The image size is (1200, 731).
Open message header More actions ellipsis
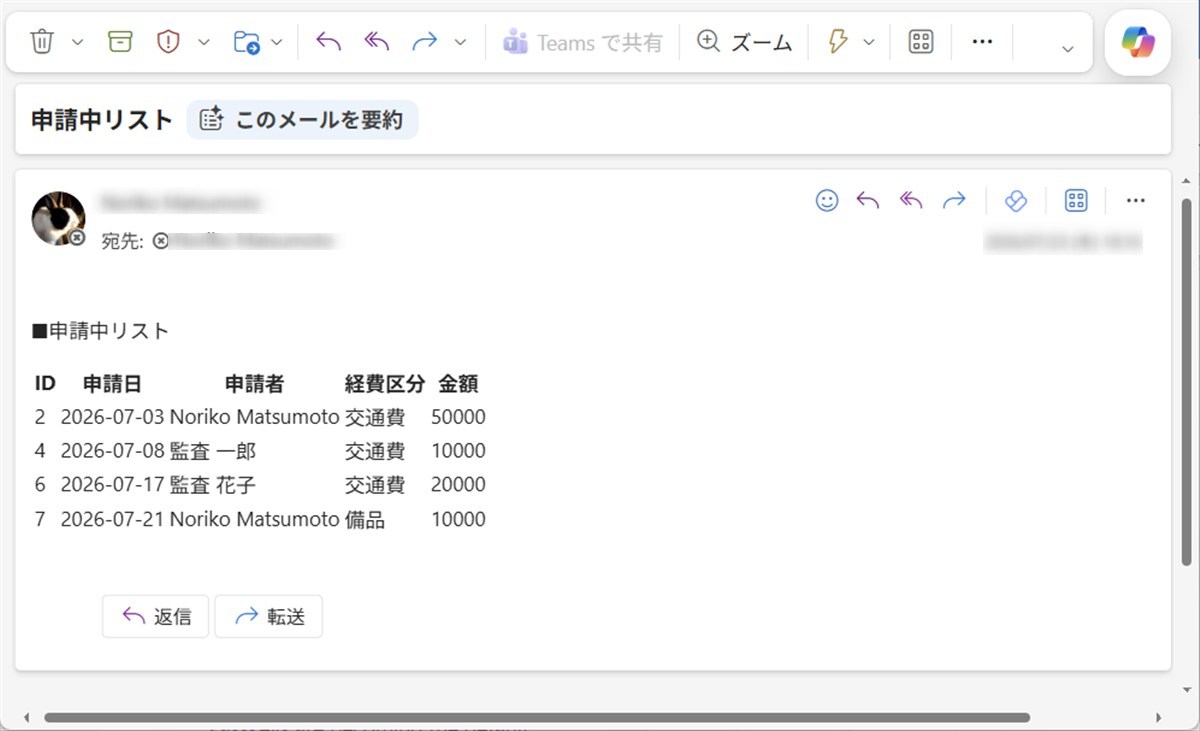1135,200
